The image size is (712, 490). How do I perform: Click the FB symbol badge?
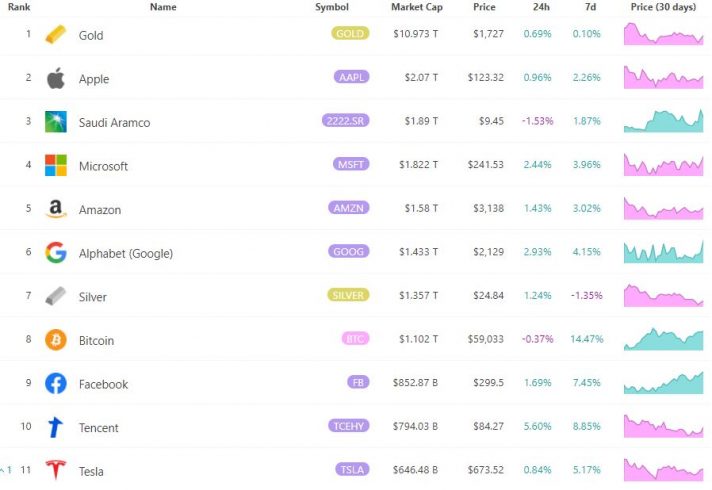[x=358, y=382]
